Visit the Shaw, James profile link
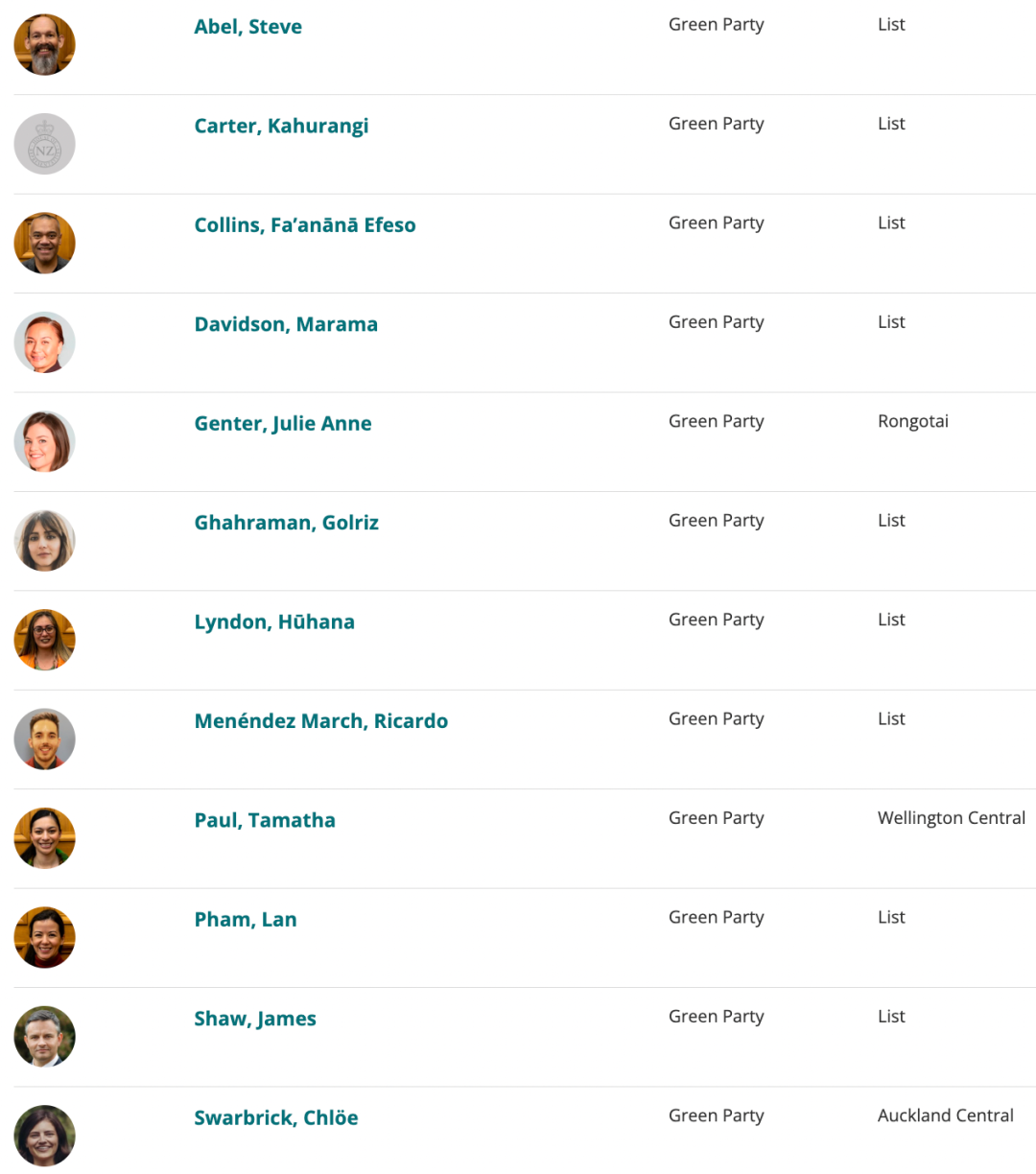Image resolution: width=1036 pixels, height=1174 pixels. tap(255, 1020)
